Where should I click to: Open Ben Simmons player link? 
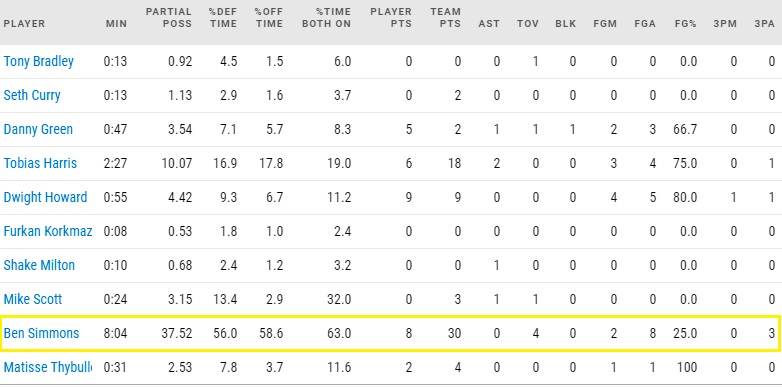(41, 333)
